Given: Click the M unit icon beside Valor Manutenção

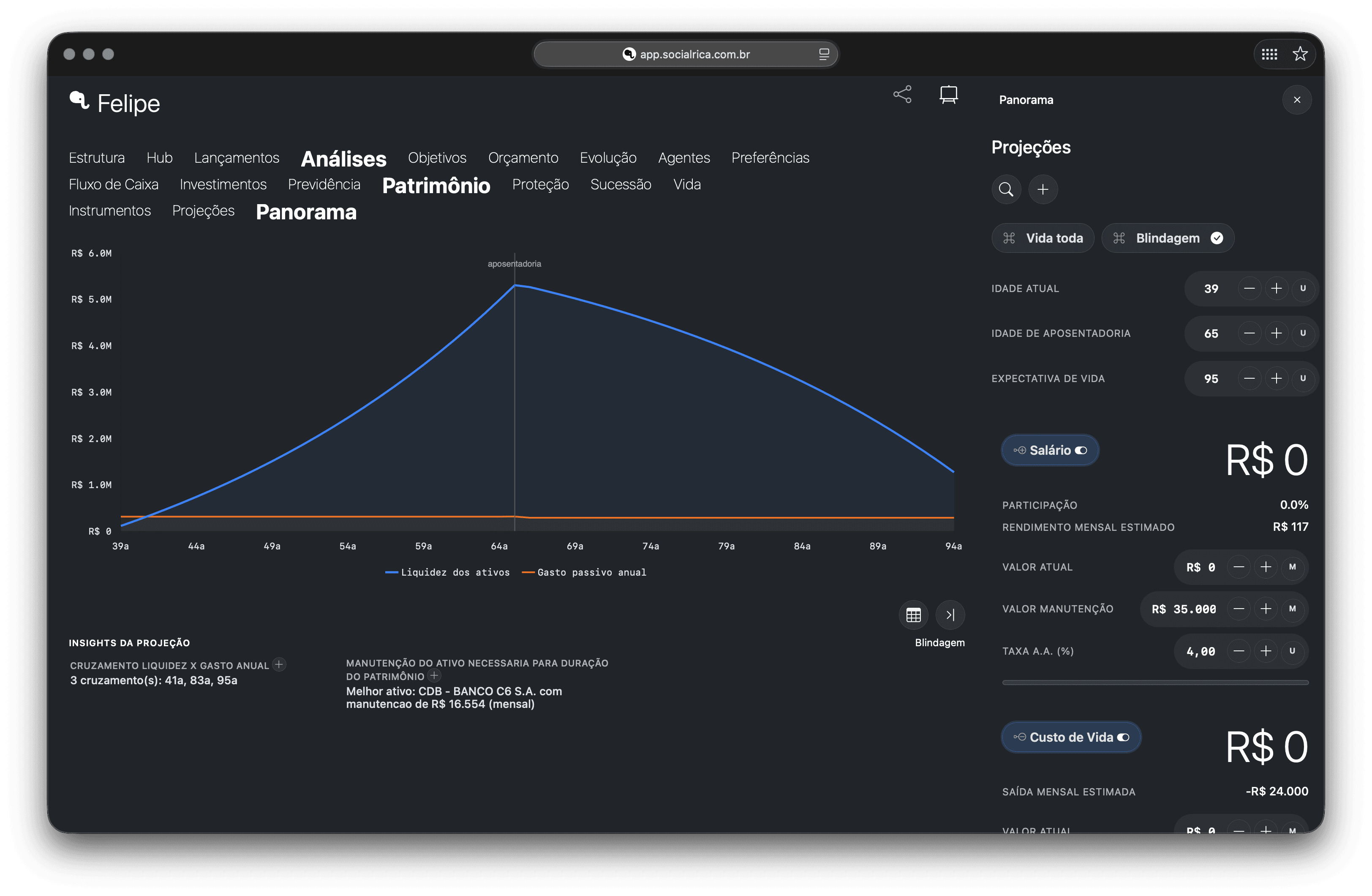Looking at the screenshot, I should tap(1293, 609).
